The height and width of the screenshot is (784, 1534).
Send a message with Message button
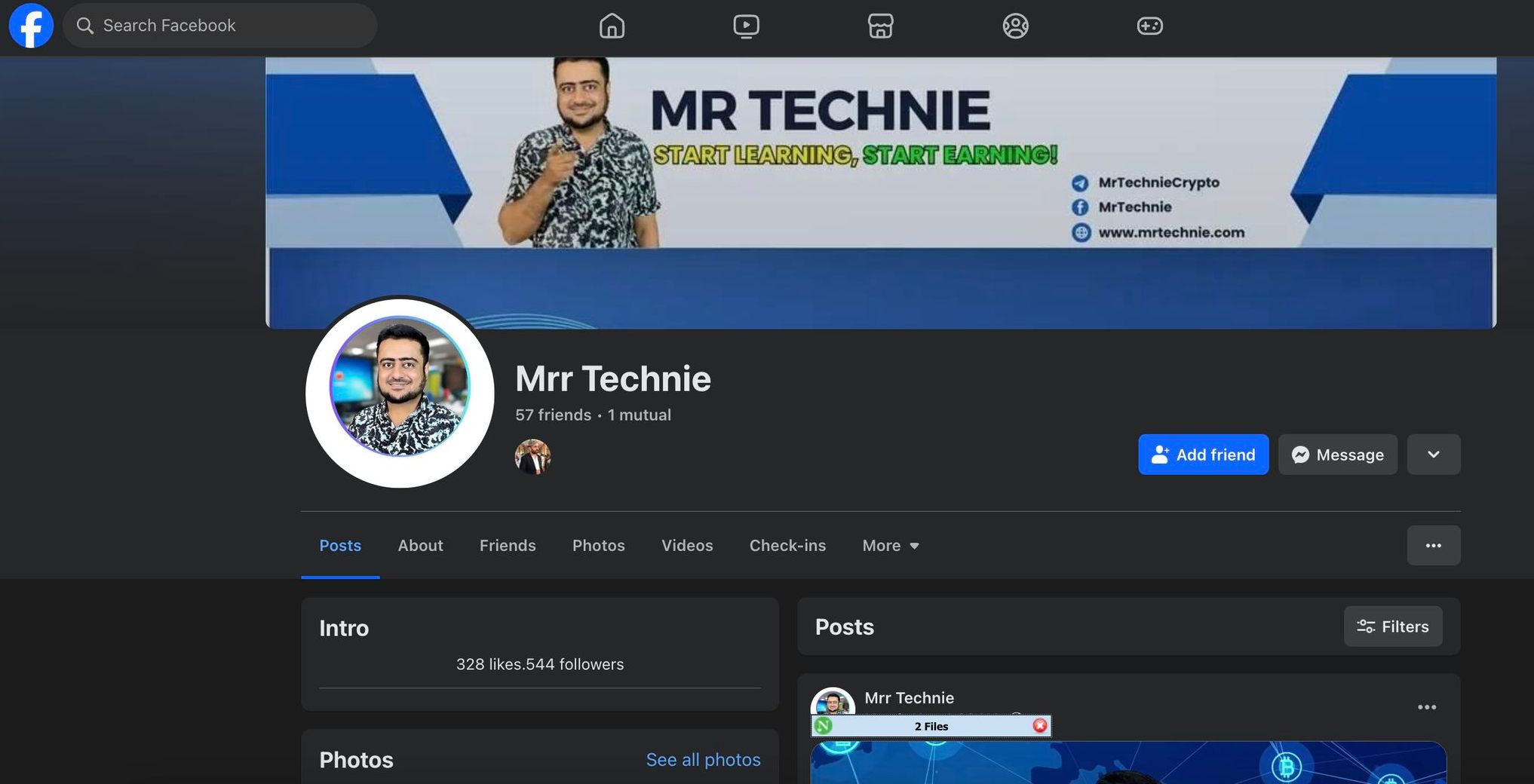pyautogui.click(x=1337, y=455)
